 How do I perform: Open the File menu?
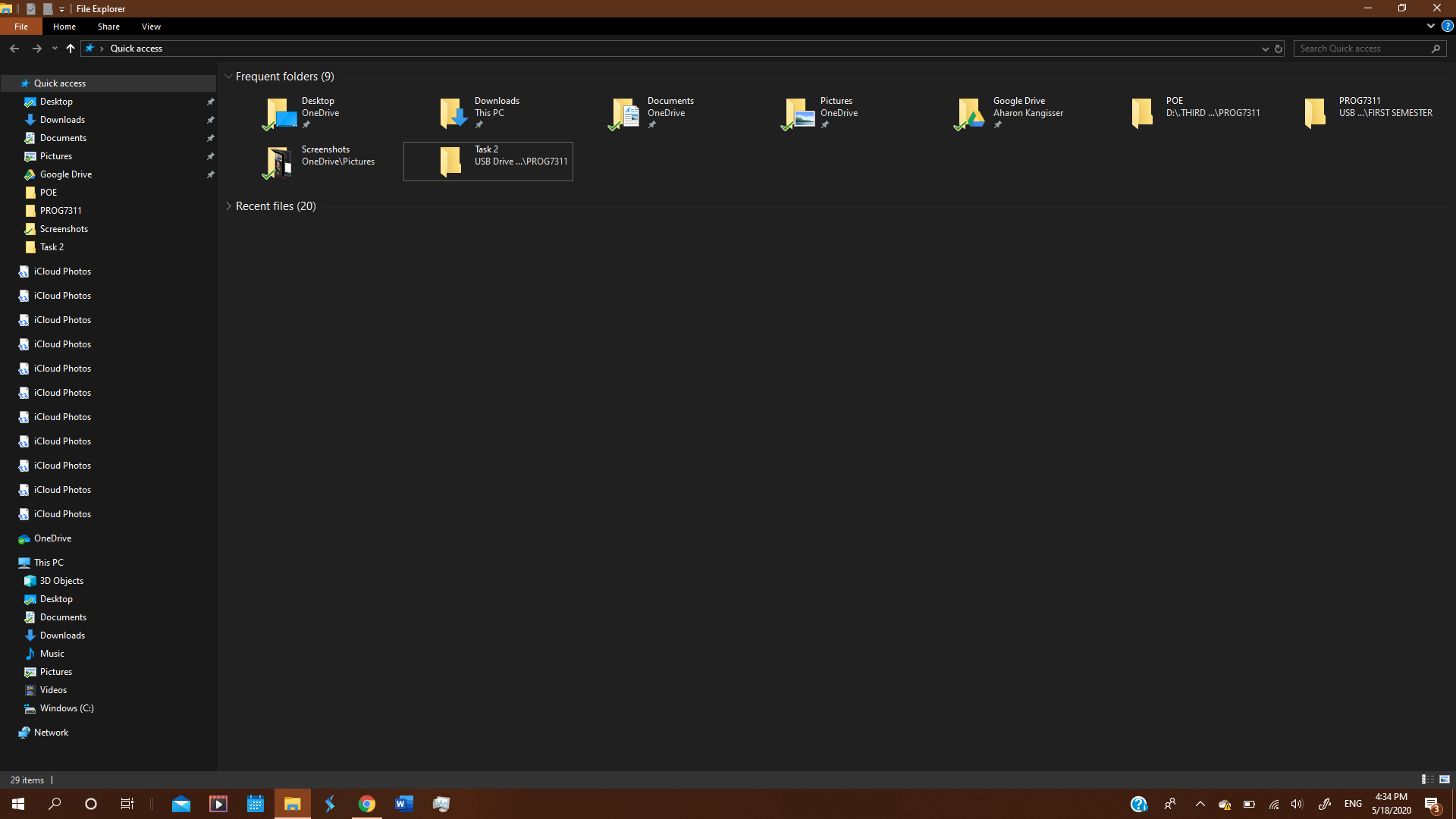coord(20,26)
